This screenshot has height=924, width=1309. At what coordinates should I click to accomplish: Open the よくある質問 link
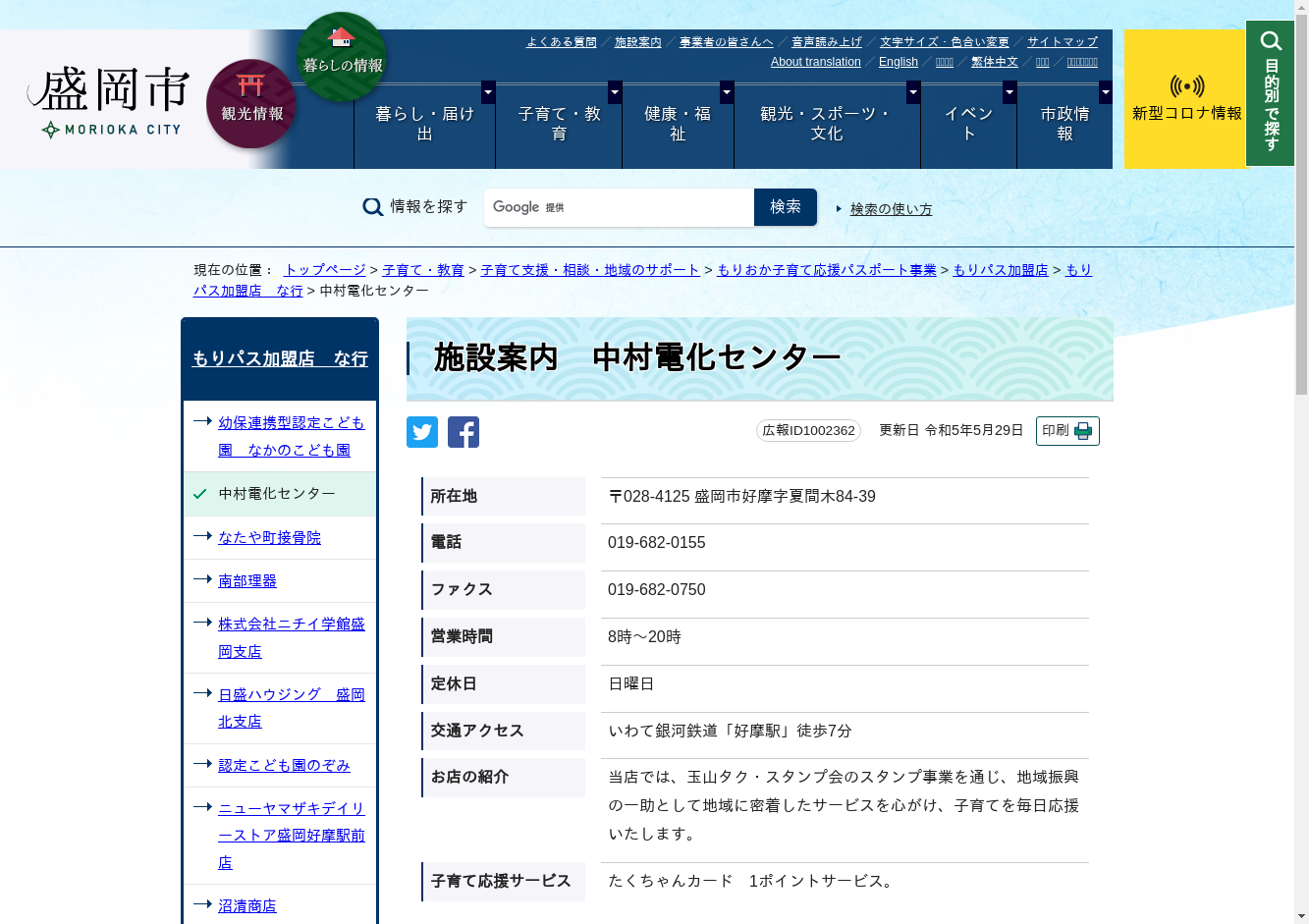(562, 42)
